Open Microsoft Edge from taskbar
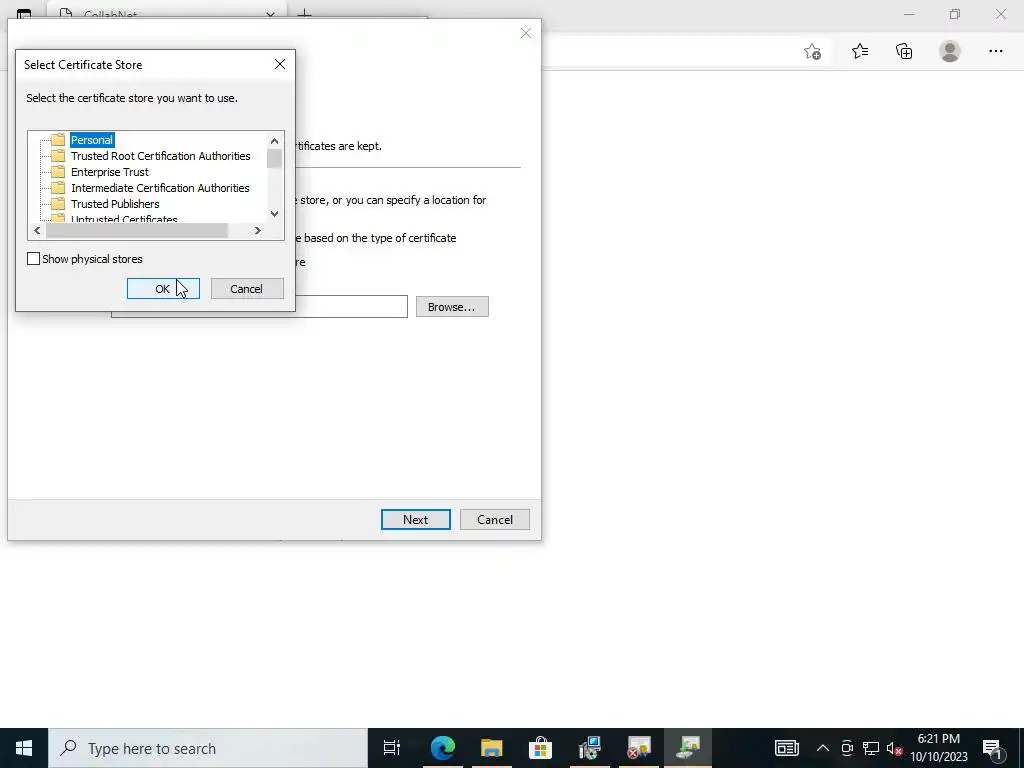The width and height of the screenshot is (1024, 768). pos(442,748)
